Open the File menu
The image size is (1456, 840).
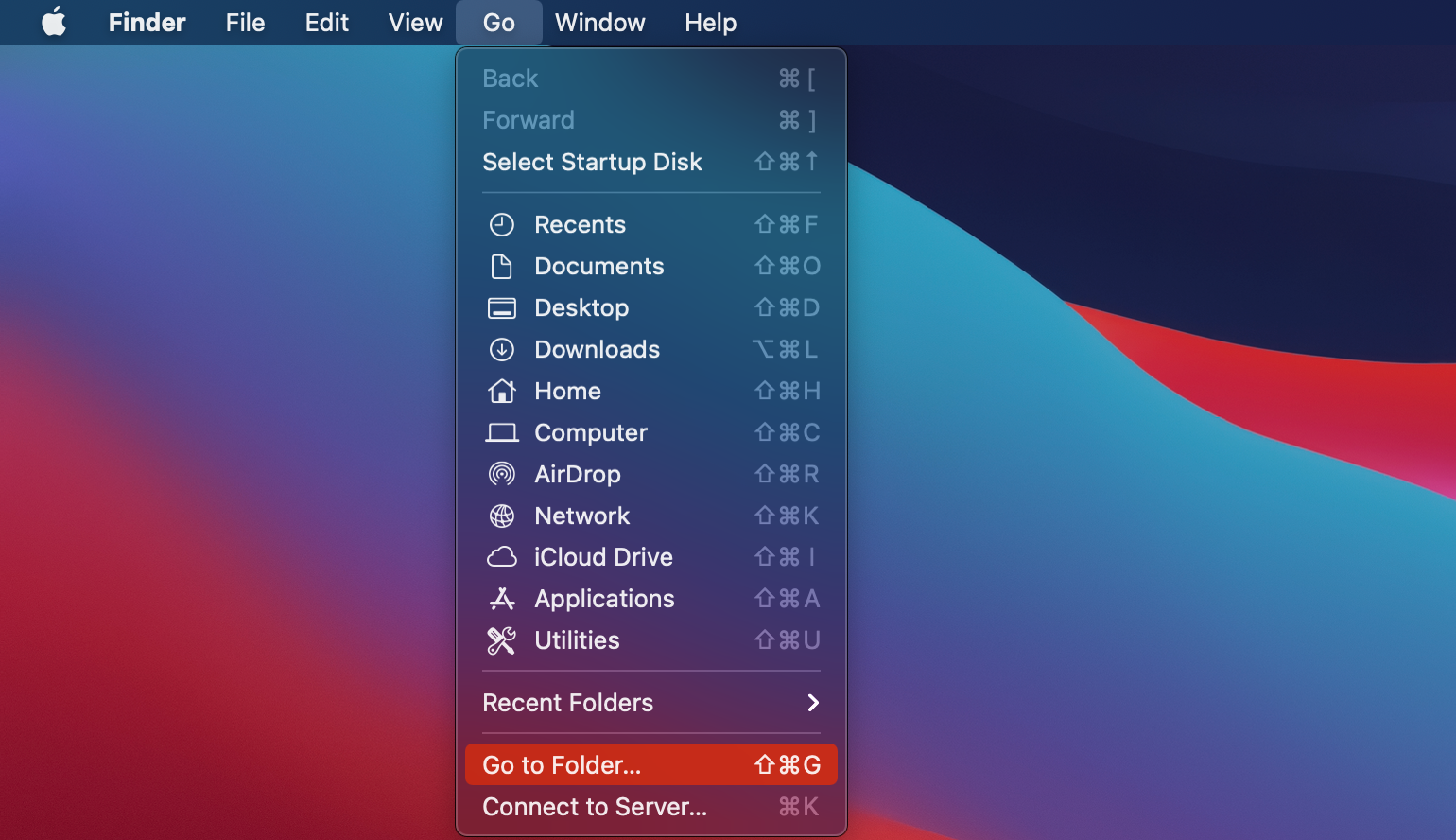point(245,23)
